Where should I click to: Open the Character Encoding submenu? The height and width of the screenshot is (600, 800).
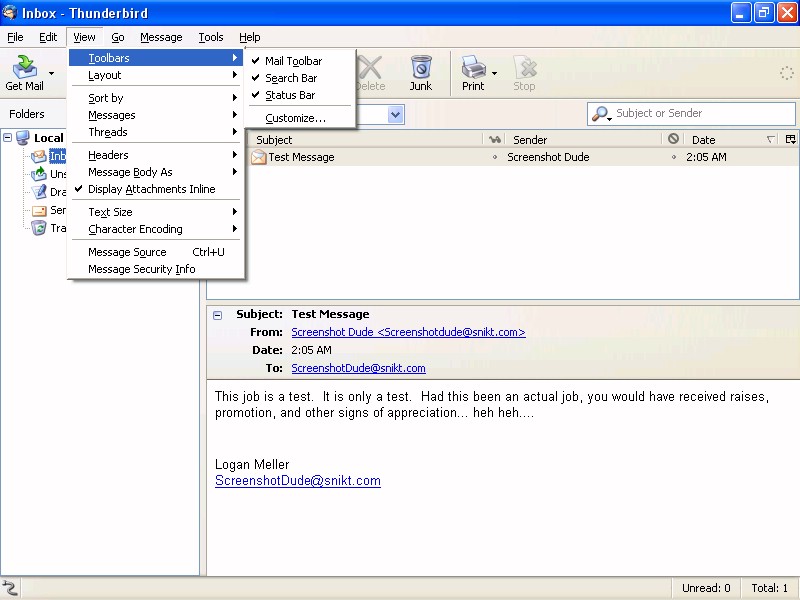[157, 229]
